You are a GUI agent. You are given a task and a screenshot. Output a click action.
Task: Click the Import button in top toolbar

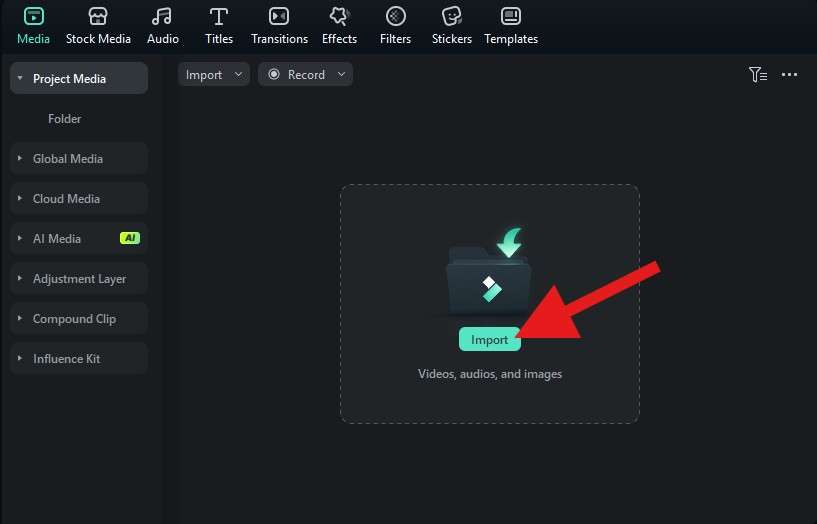(x=214, y=74)
